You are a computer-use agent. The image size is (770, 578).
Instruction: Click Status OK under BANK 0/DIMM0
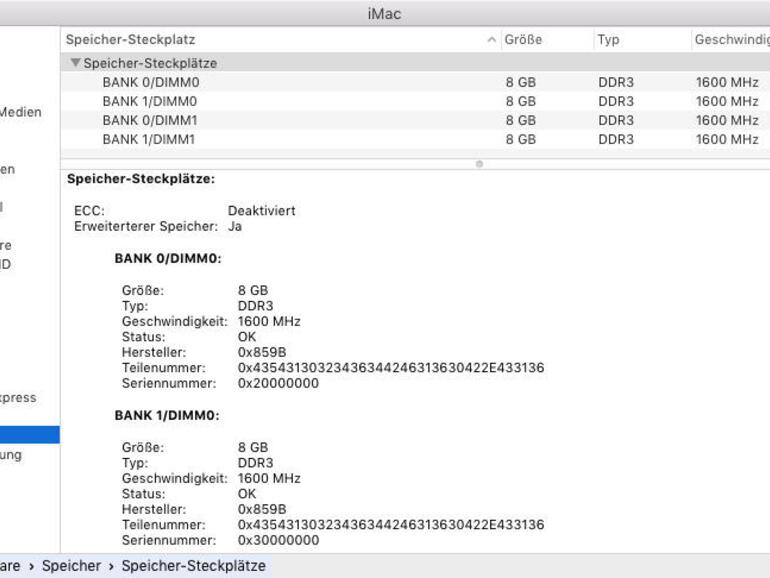tap(247, 337)
